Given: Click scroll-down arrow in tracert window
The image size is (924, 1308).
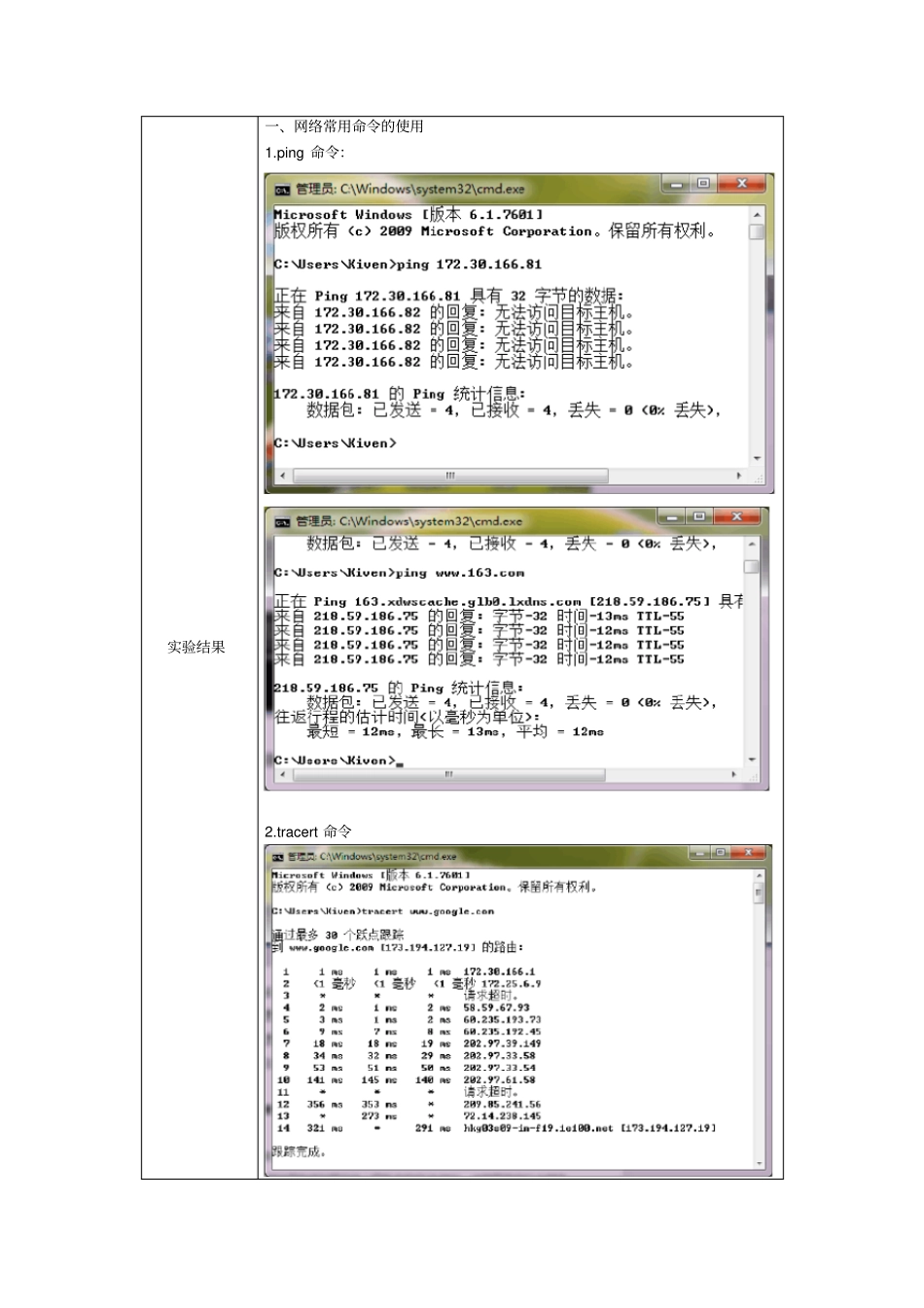Looking at the screenshot, I should click(x=760, y=1161).
